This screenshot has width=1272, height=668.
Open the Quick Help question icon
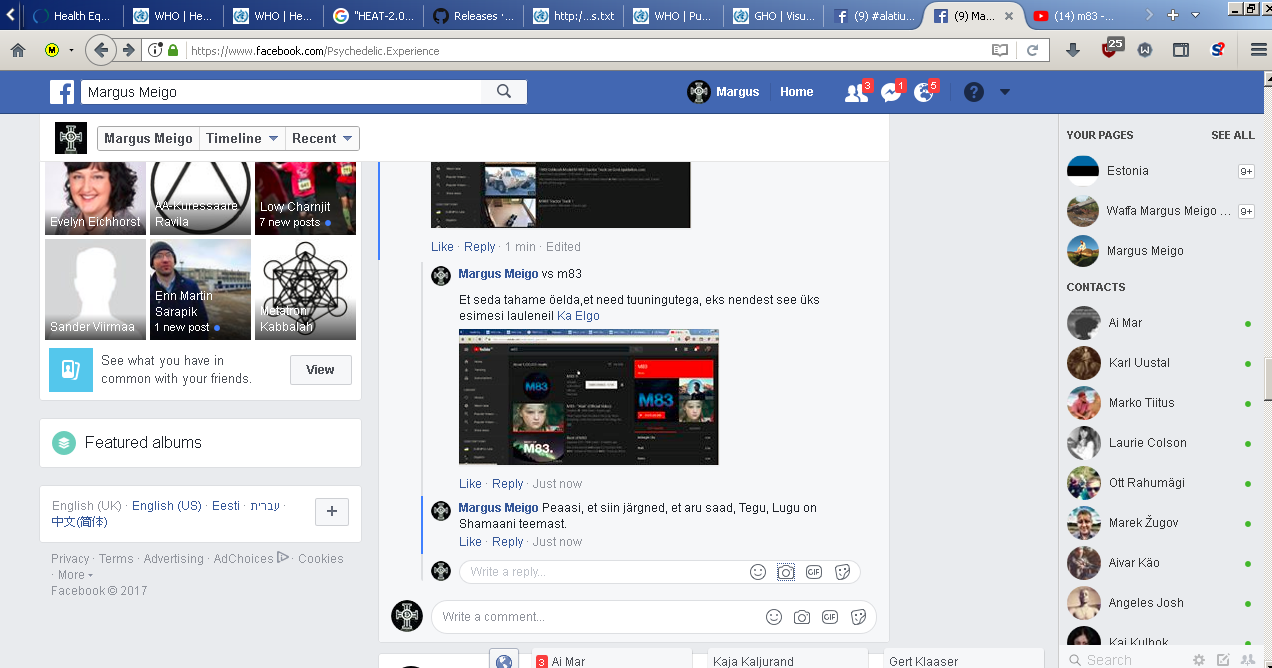coord(974,92)
